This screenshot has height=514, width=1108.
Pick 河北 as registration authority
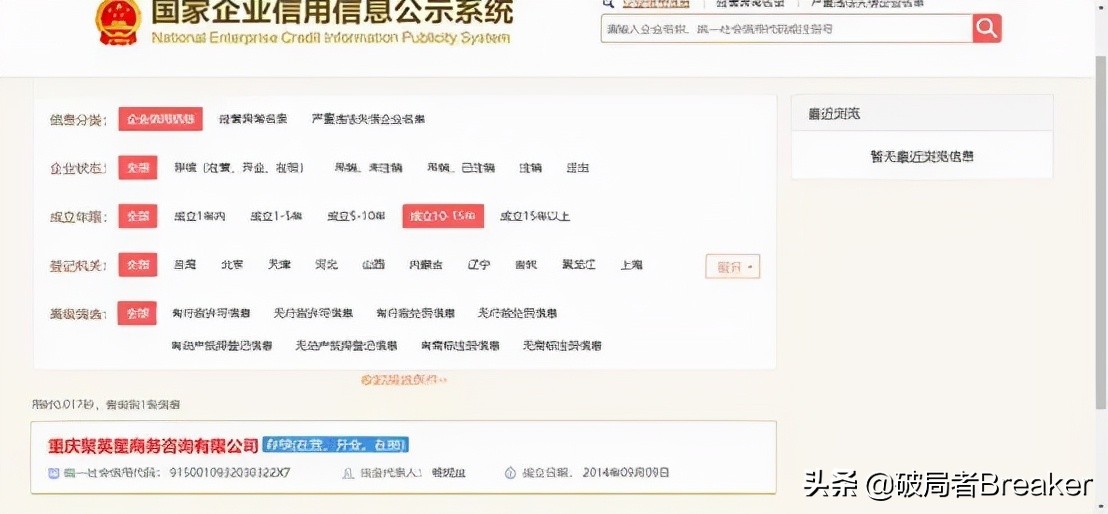tap(326, 265)
